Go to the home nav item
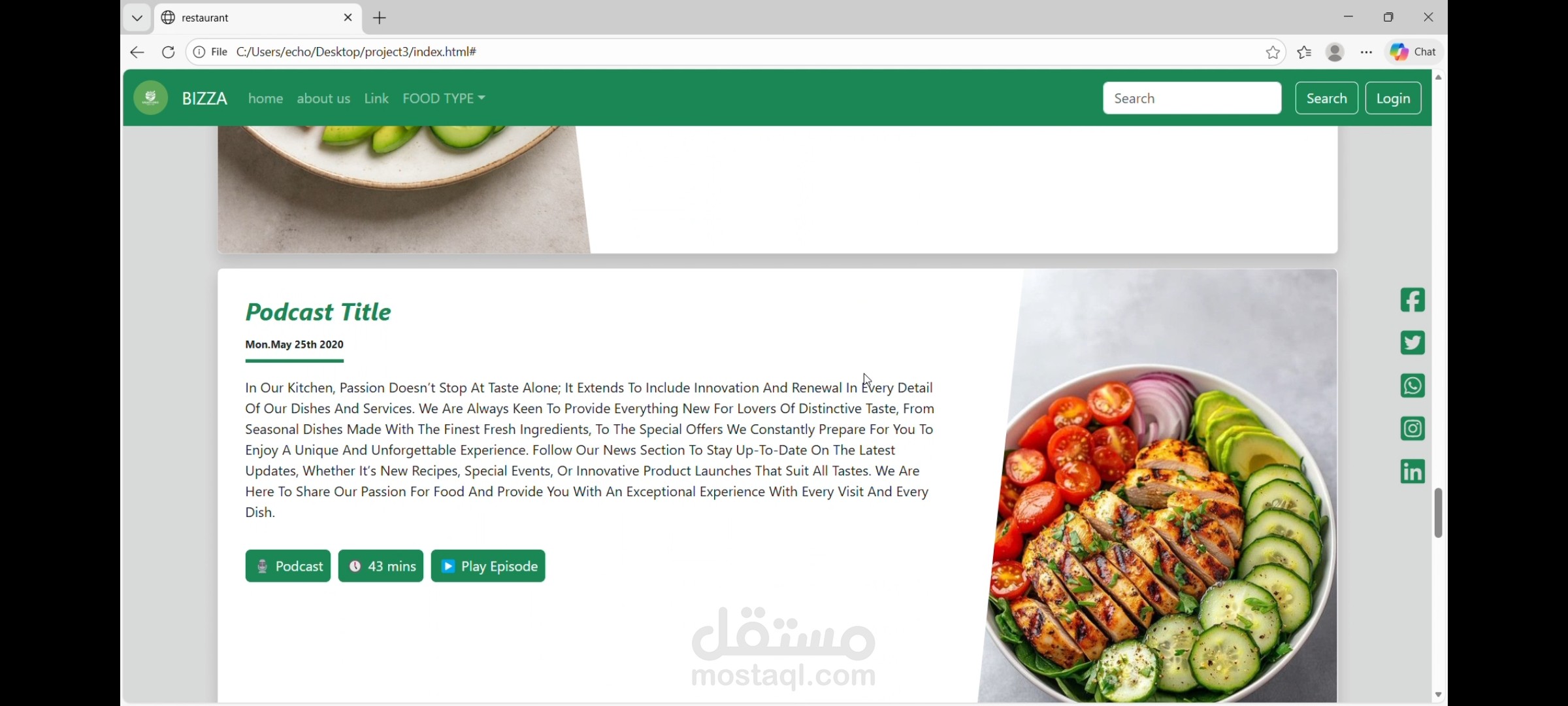1568x706 pixels. [x=265, y=98]
